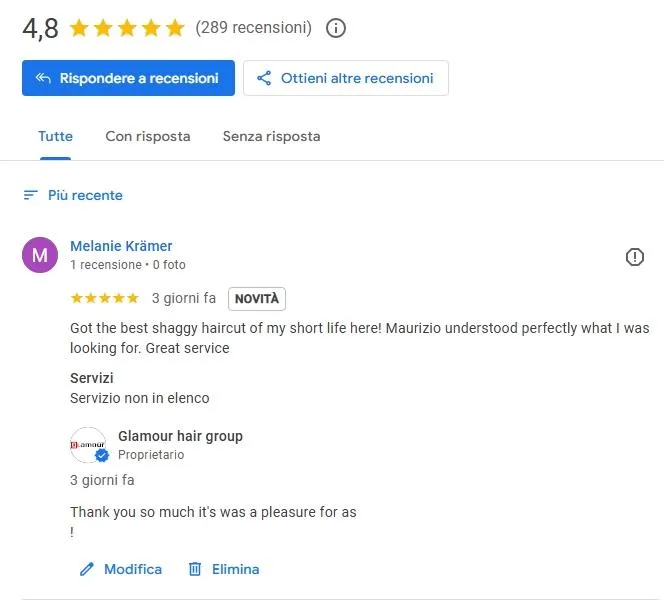
Task: Click Melanie Krämer's purple M avatar
Action: [40, 255]
